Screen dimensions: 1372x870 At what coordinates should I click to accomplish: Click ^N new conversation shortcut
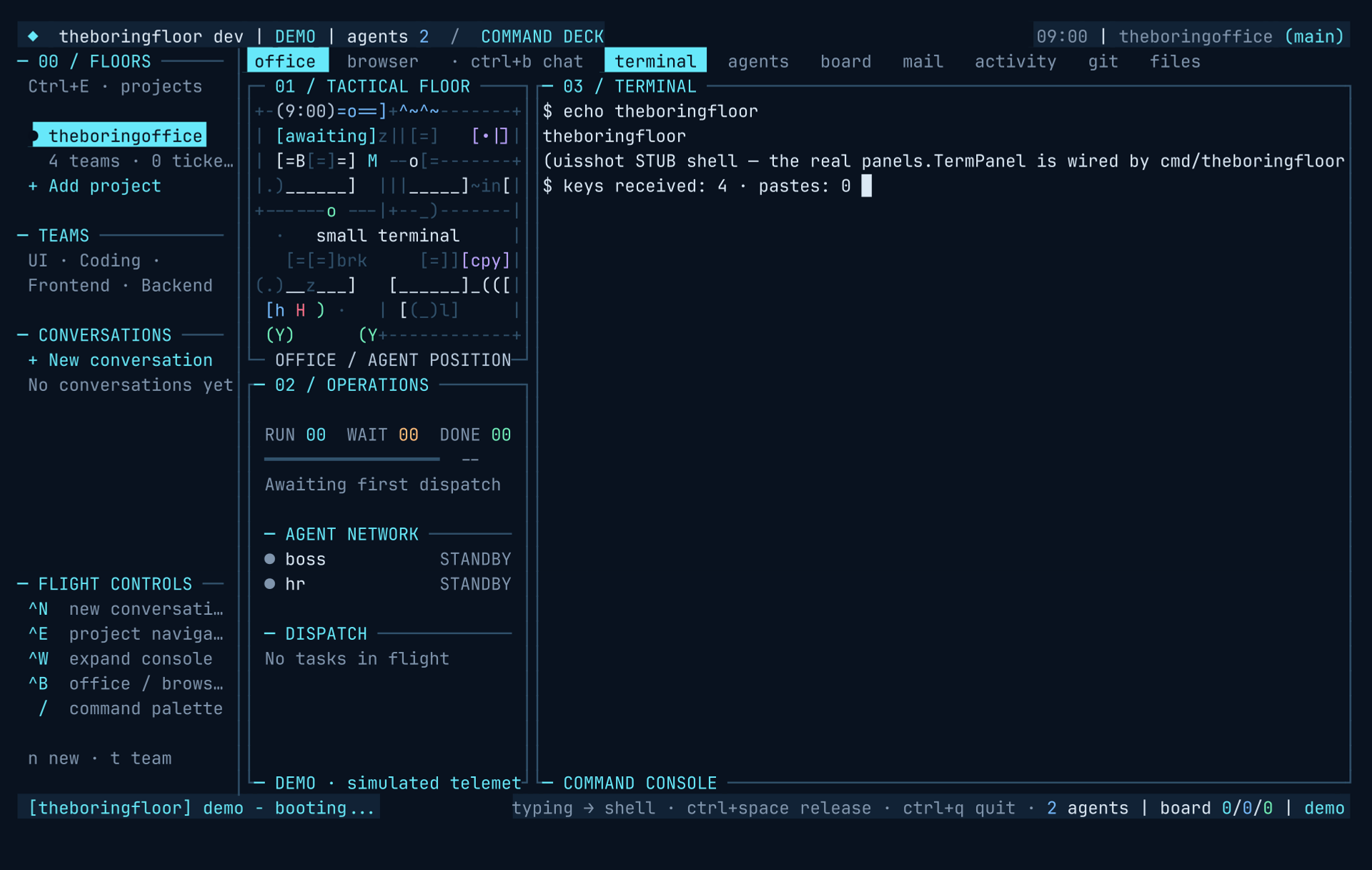coord(126,609)
